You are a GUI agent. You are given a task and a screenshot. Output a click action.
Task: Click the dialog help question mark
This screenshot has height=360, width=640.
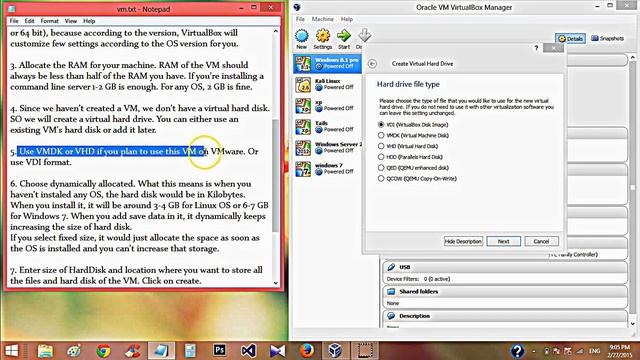[536, 48]
